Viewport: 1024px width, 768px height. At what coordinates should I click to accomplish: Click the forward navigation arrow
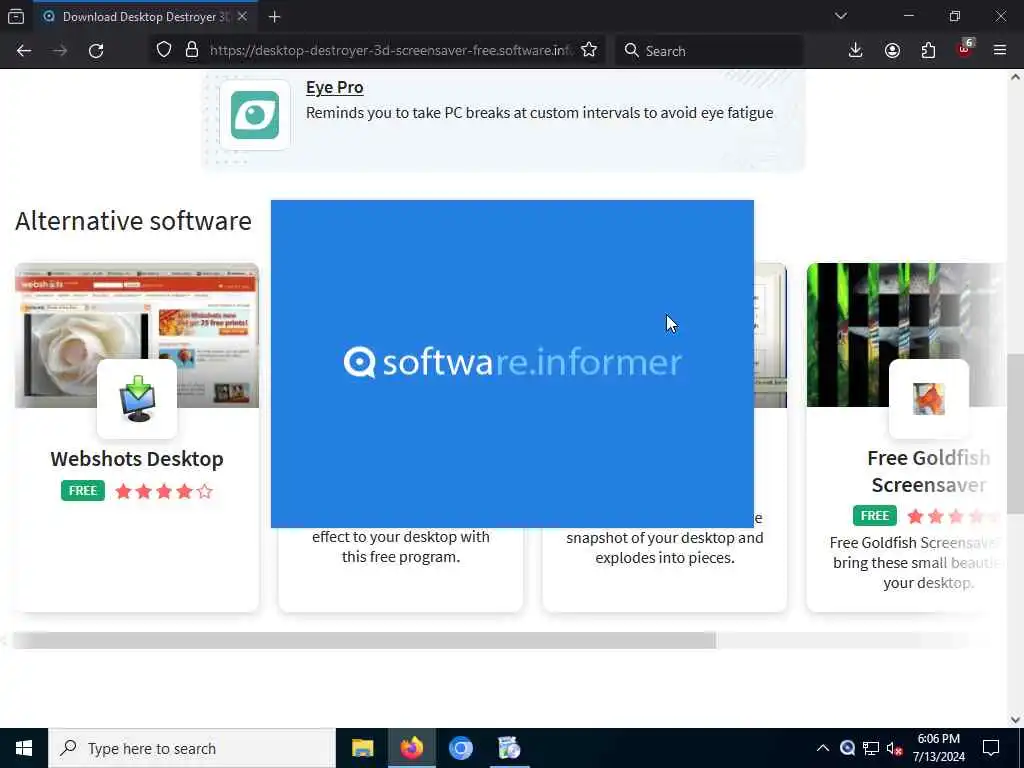click(x=60, y=50)
